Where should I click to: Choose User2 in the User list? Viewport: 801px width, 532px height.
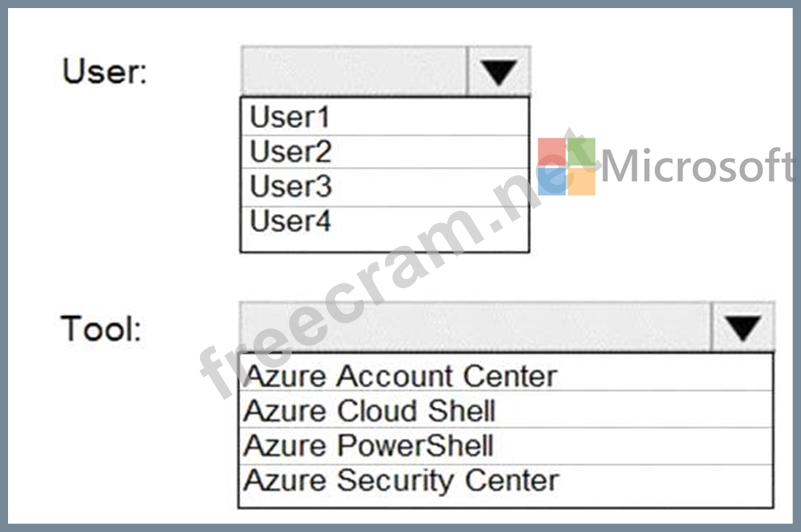point(385,152)
